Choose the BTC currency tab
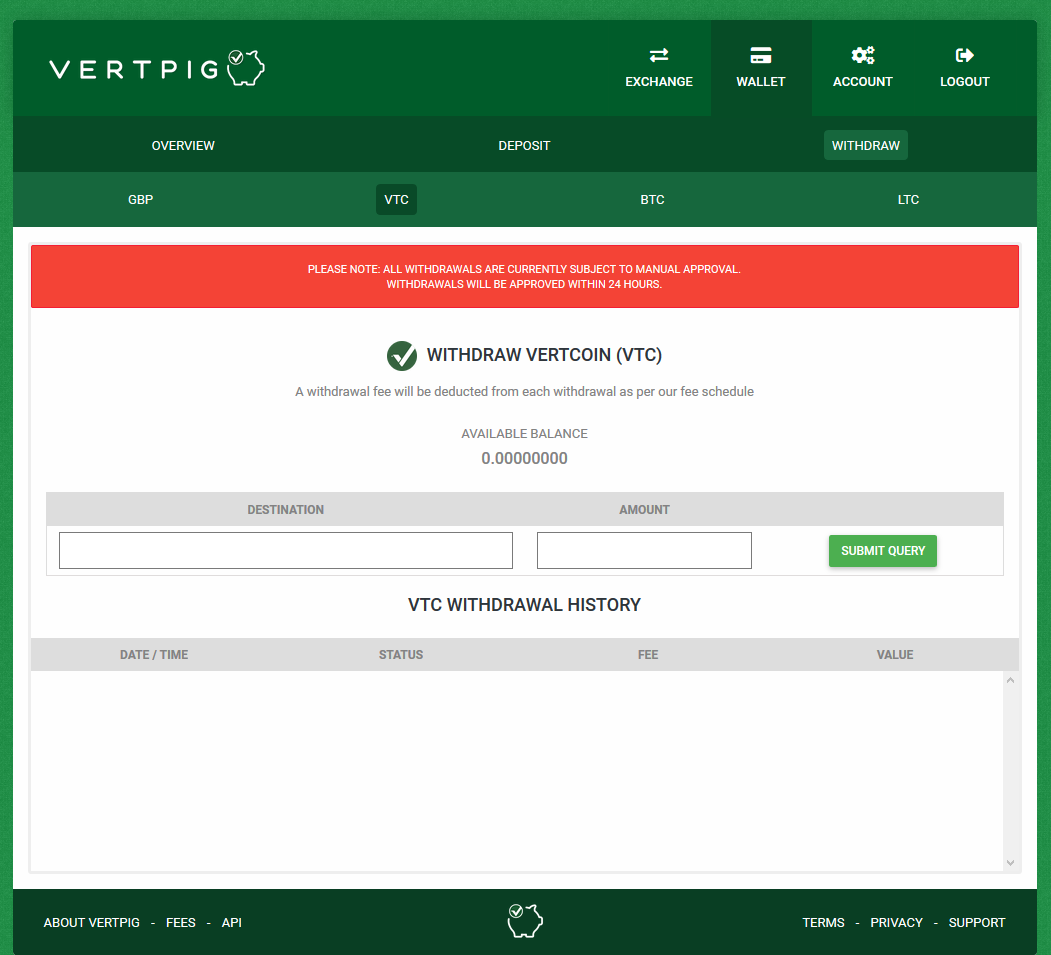1051x955 pixels. [x=652, y=200]
